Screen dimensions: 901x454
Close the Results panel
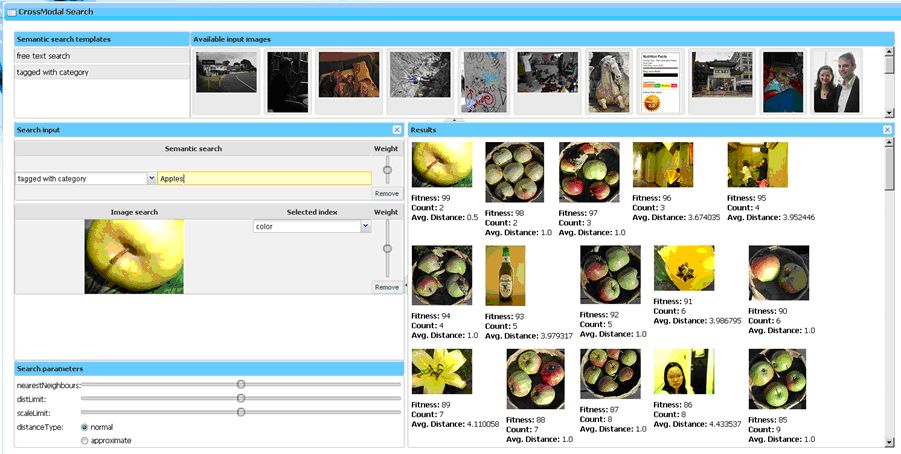[887, 130]
